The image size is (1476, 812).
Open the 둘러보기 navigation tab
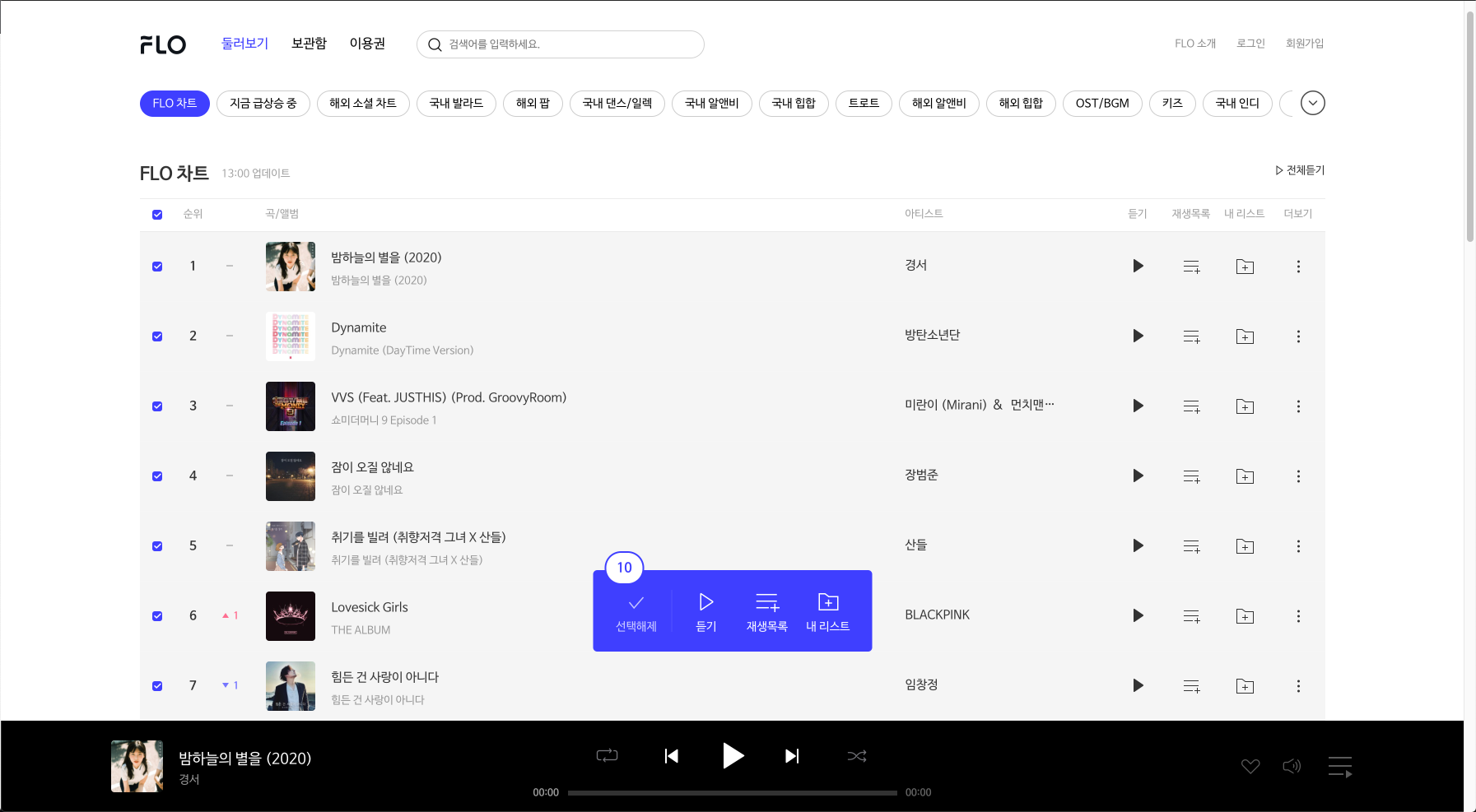tap(245, 44)
